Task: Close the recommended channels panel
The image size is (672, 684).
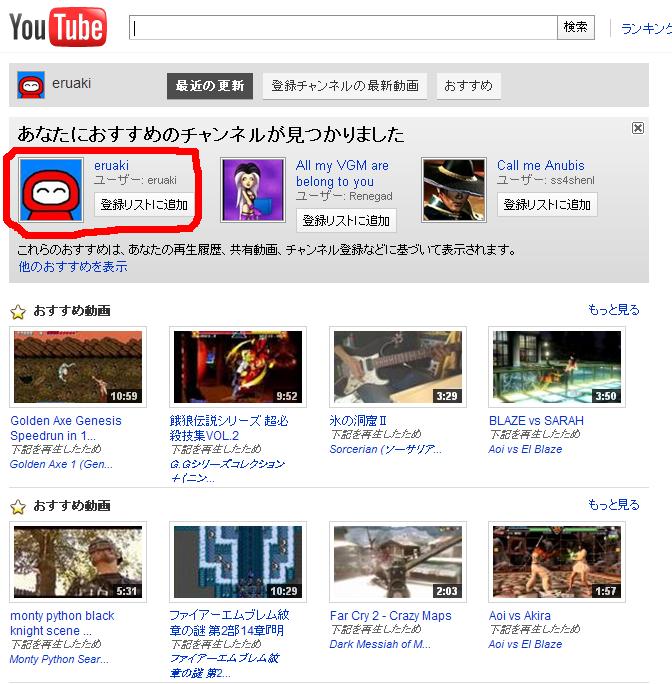Action: [638, 128]
